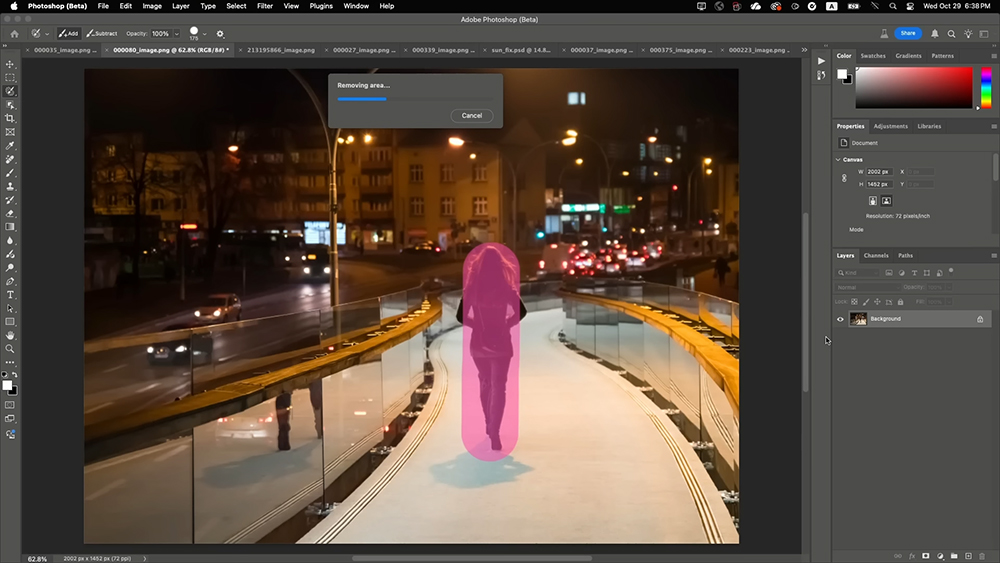Add a layer mask from Layers panel
The height and width of the screenshot is (563, 1000).
point(925,555)
